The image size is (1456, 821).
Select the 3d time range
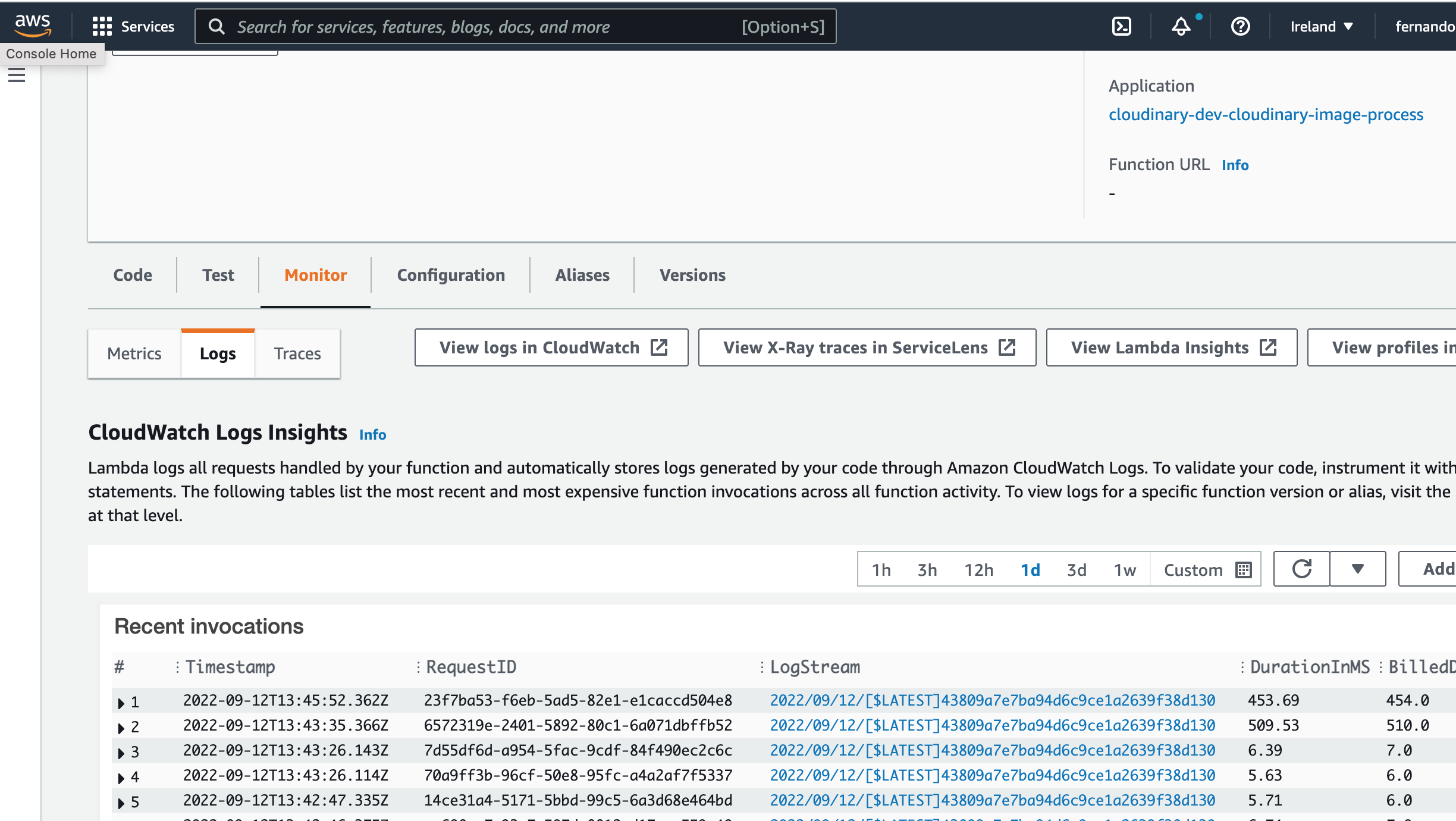tap(1077, 570)
